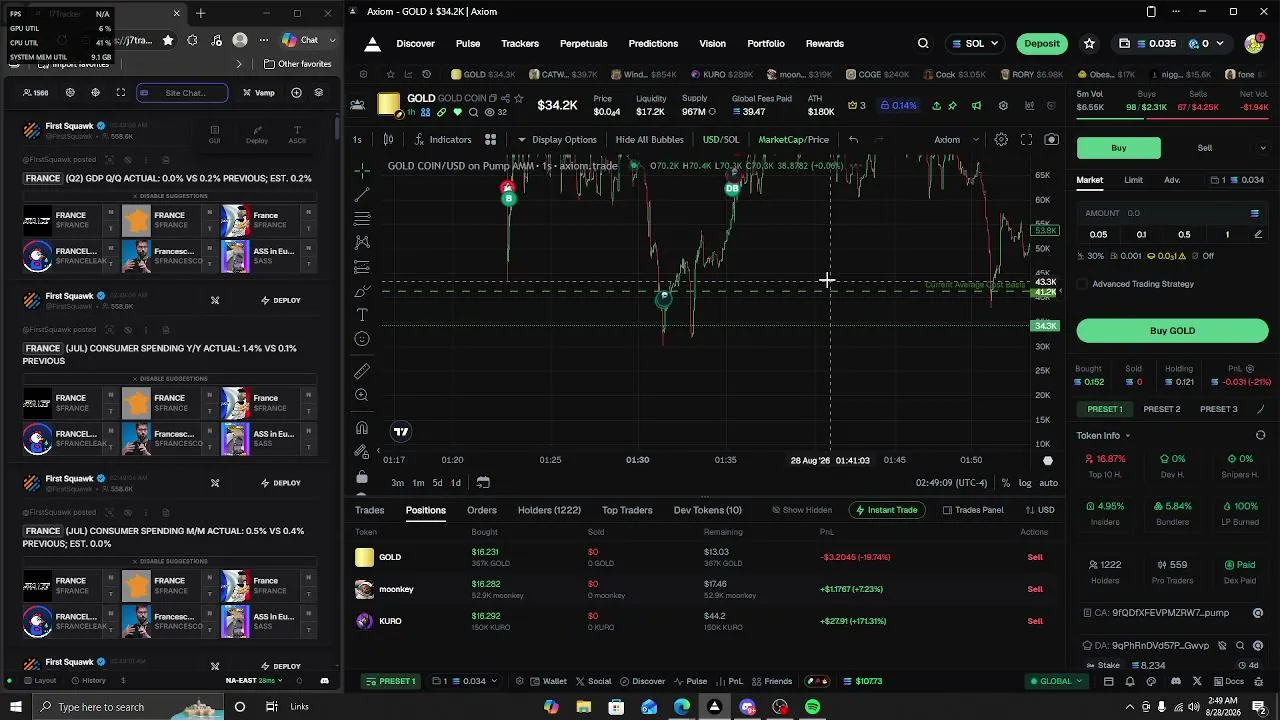Toggle USD/SOL chart currency
This screenshot has height=720, width=1280.
pyautogui.click(x=721, y=140)
